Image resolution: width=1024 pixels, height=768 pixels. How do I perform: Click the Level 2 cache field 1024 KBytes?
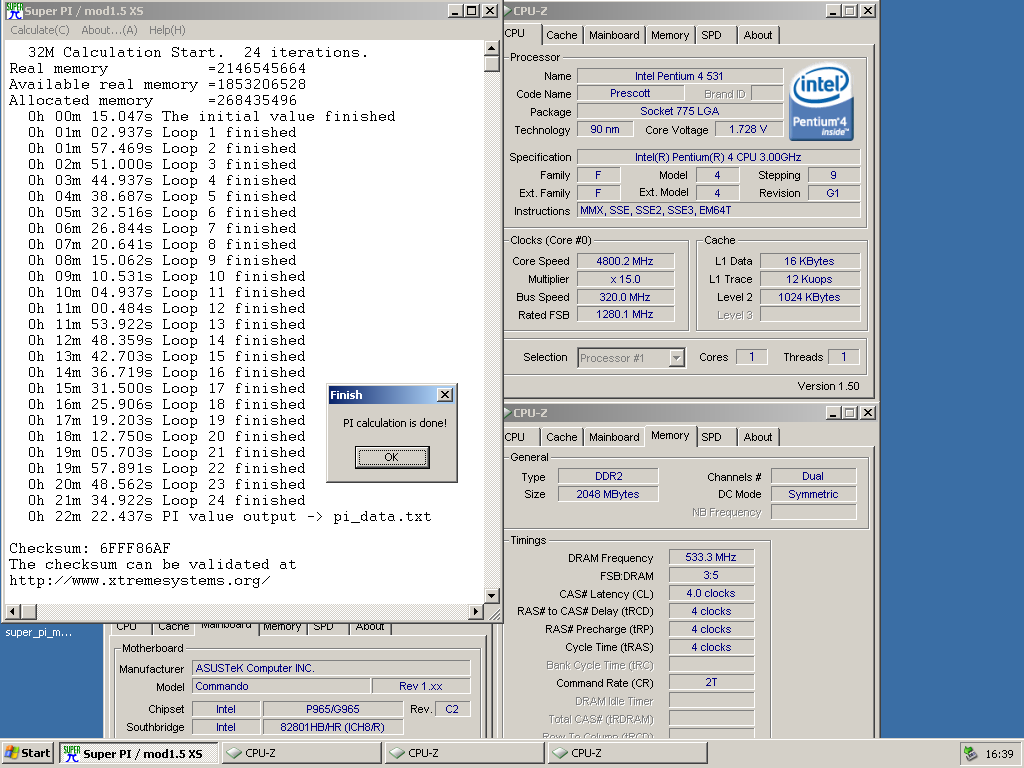[809, 297]
